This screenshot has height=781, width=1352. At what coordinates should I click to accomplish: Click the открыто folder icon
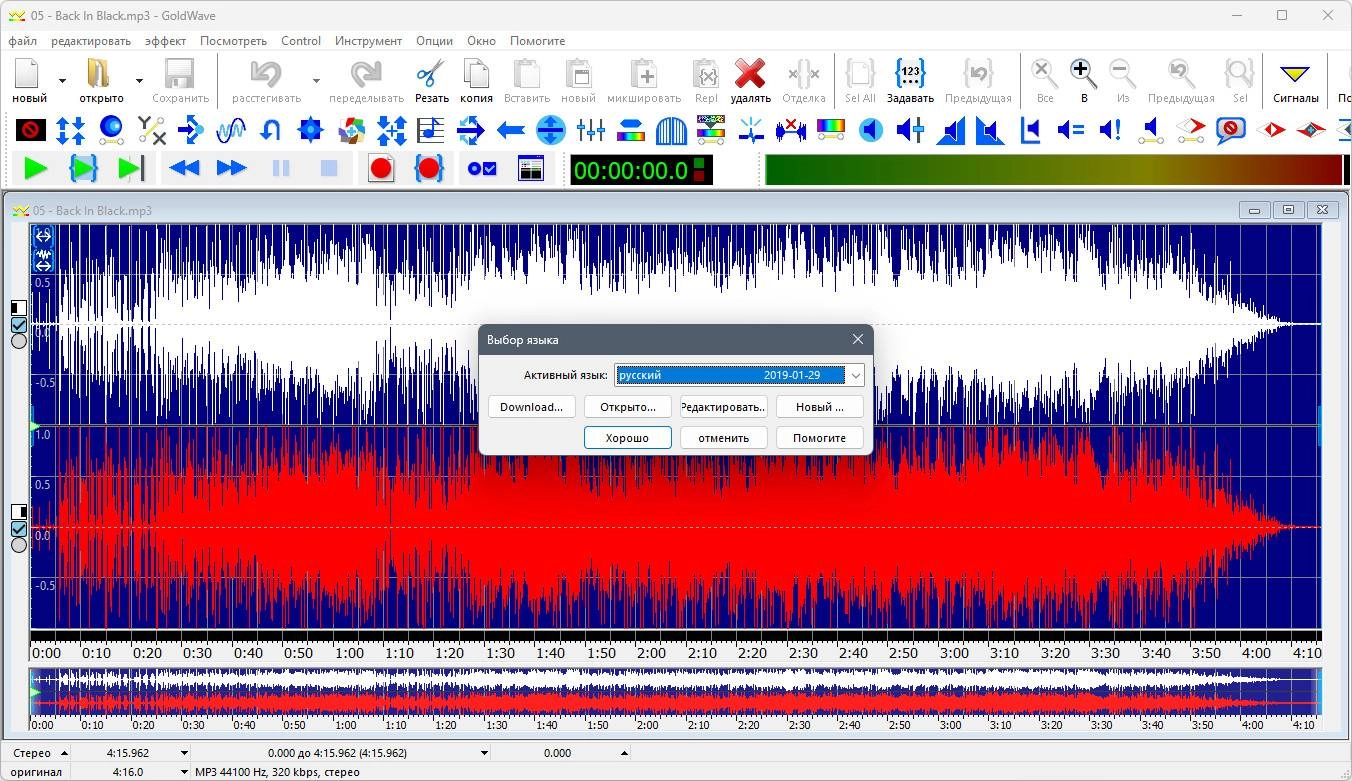(x=101, y=80)
